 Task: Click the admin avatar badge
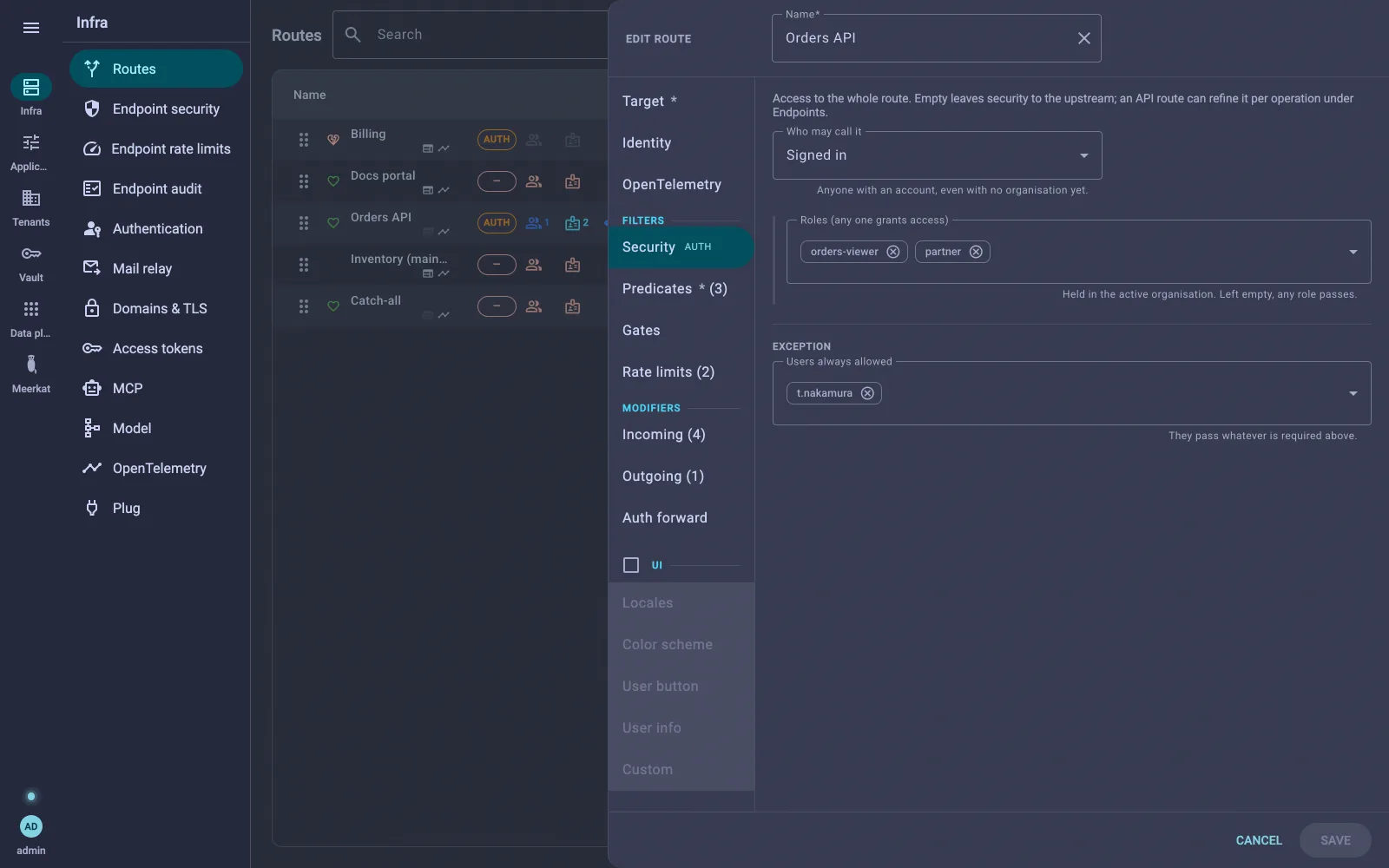[x=31, y=826]
